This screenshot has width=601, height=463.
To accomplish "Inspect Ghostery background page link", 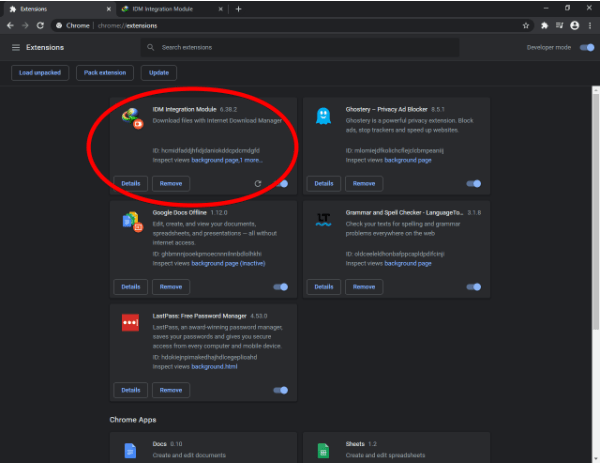I will pyautogui.click(x=408, y=160).
